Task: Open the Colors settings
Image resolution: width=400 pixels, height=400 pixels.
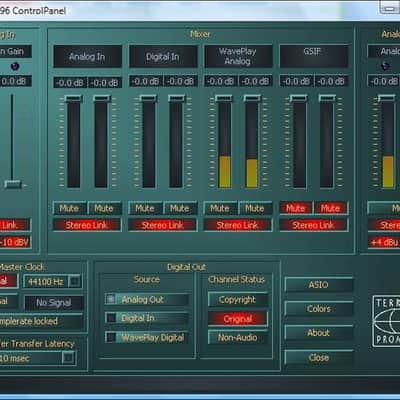Action: point(319,309)
